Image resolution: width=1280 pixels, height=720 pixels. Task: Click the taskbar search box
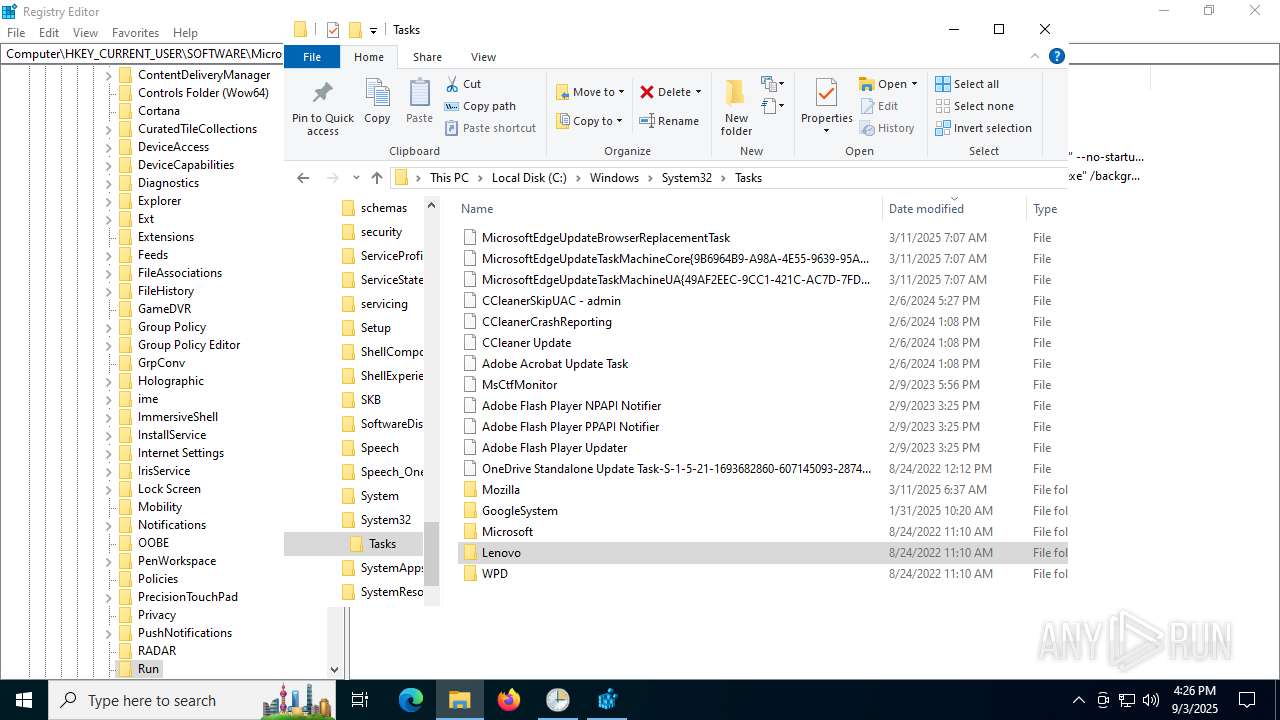[x=190, y=700]
